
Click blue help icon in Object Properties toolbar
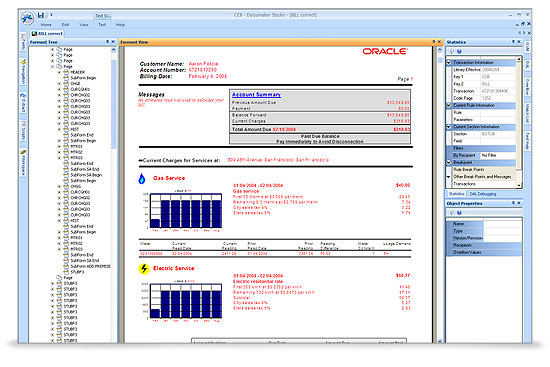tap(459, 213)
